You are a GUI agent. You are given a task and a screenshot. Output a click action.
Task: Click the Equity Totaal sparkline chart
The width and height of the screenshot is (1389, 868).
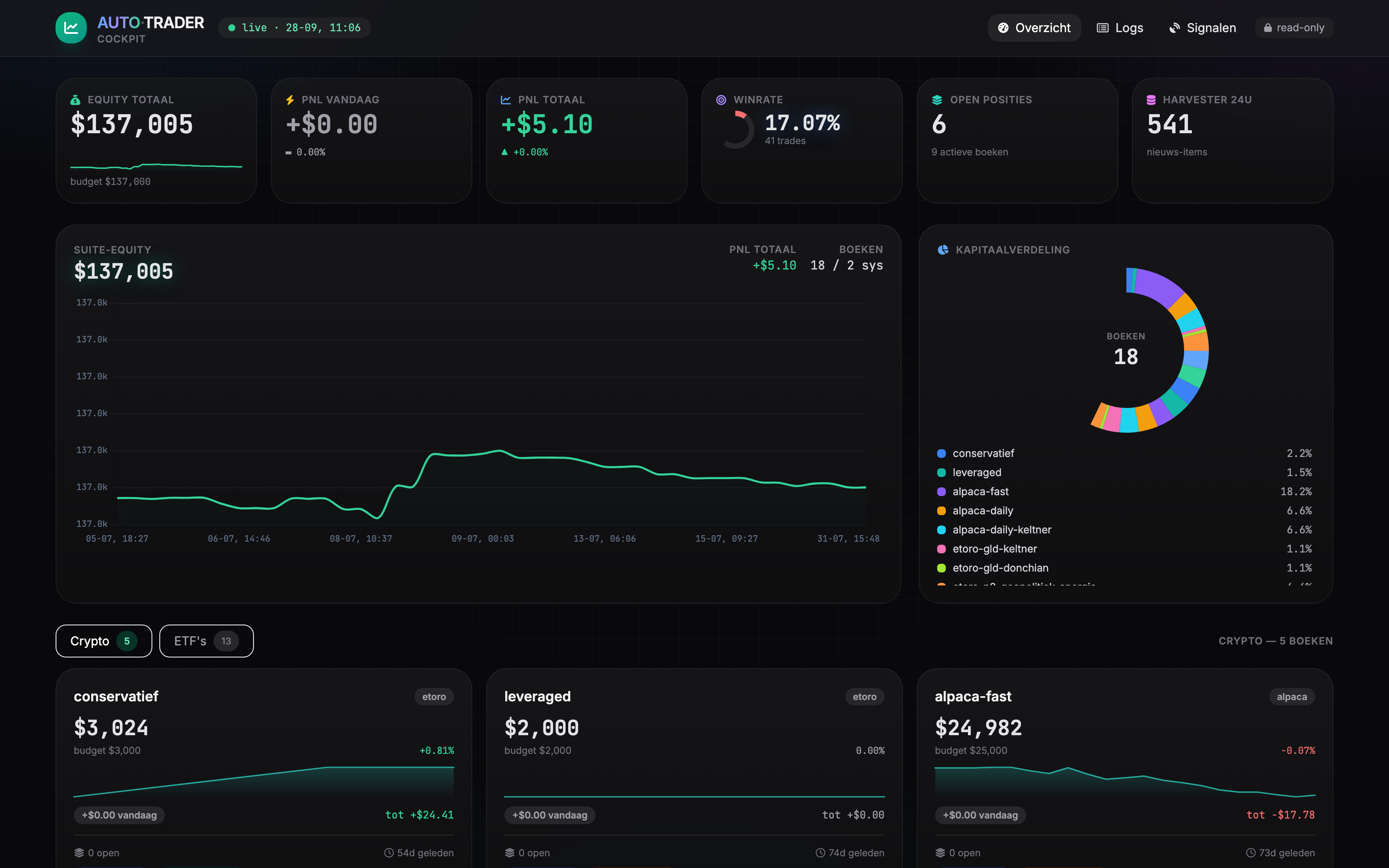point(156,166)
